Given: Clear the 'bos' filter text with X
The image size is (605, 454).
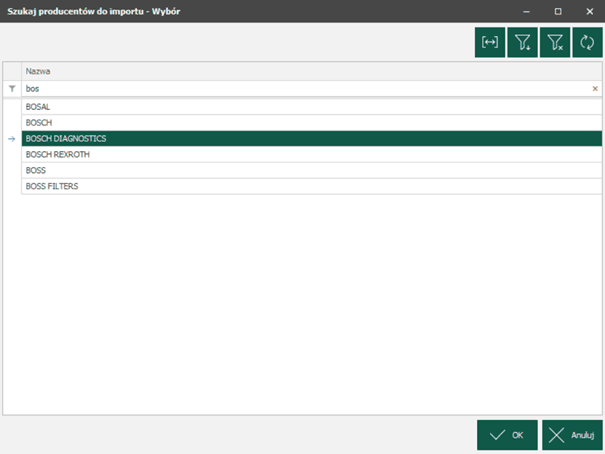Looking at the screenshot, I should [x=595, y=89].
